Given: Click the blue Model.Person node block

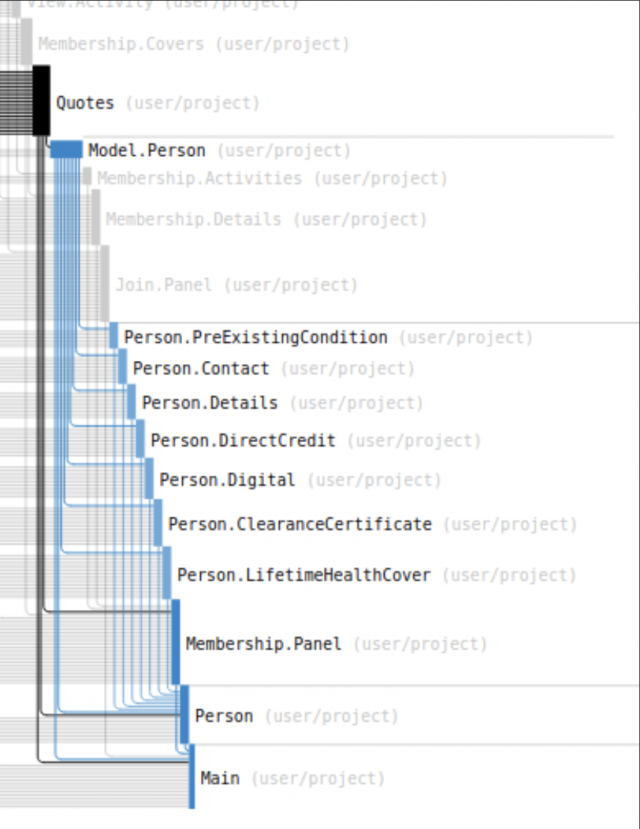Looking at the screenshot, I should [x=66, y=149].
